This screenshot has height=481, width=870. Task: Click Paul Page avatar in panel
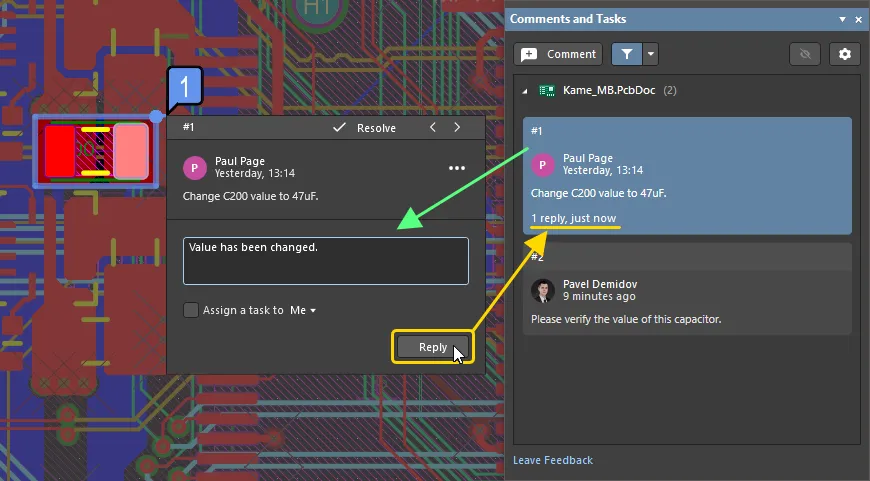click(543, 165)
